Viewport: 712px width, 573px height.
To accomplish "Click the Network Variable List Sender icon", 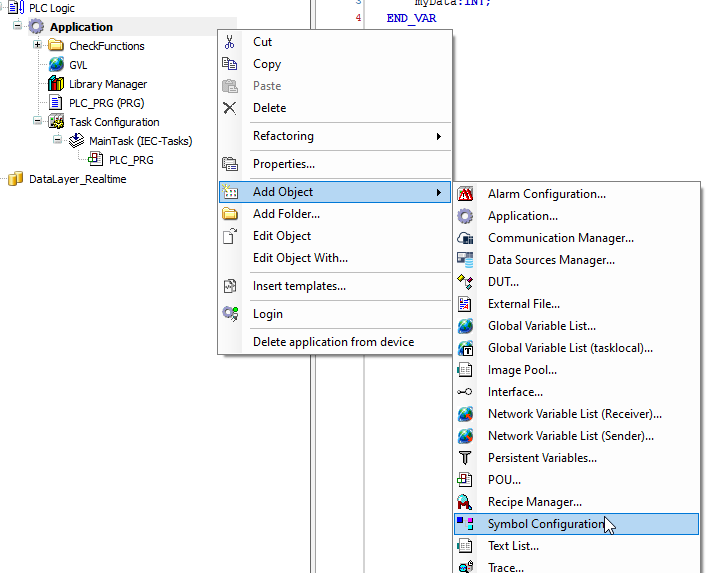I will [x=465, y=436].
